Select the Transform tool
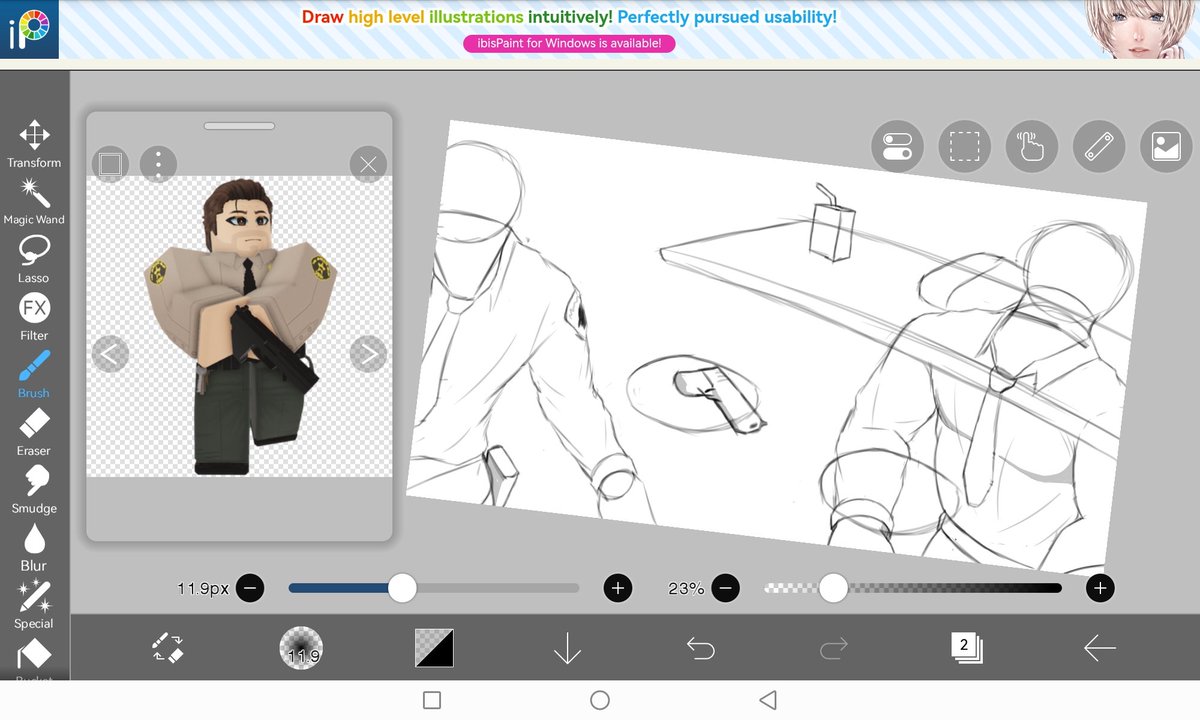Image resolution: width=1200 pixels, height=720 pixels. (x=34, y=143)
